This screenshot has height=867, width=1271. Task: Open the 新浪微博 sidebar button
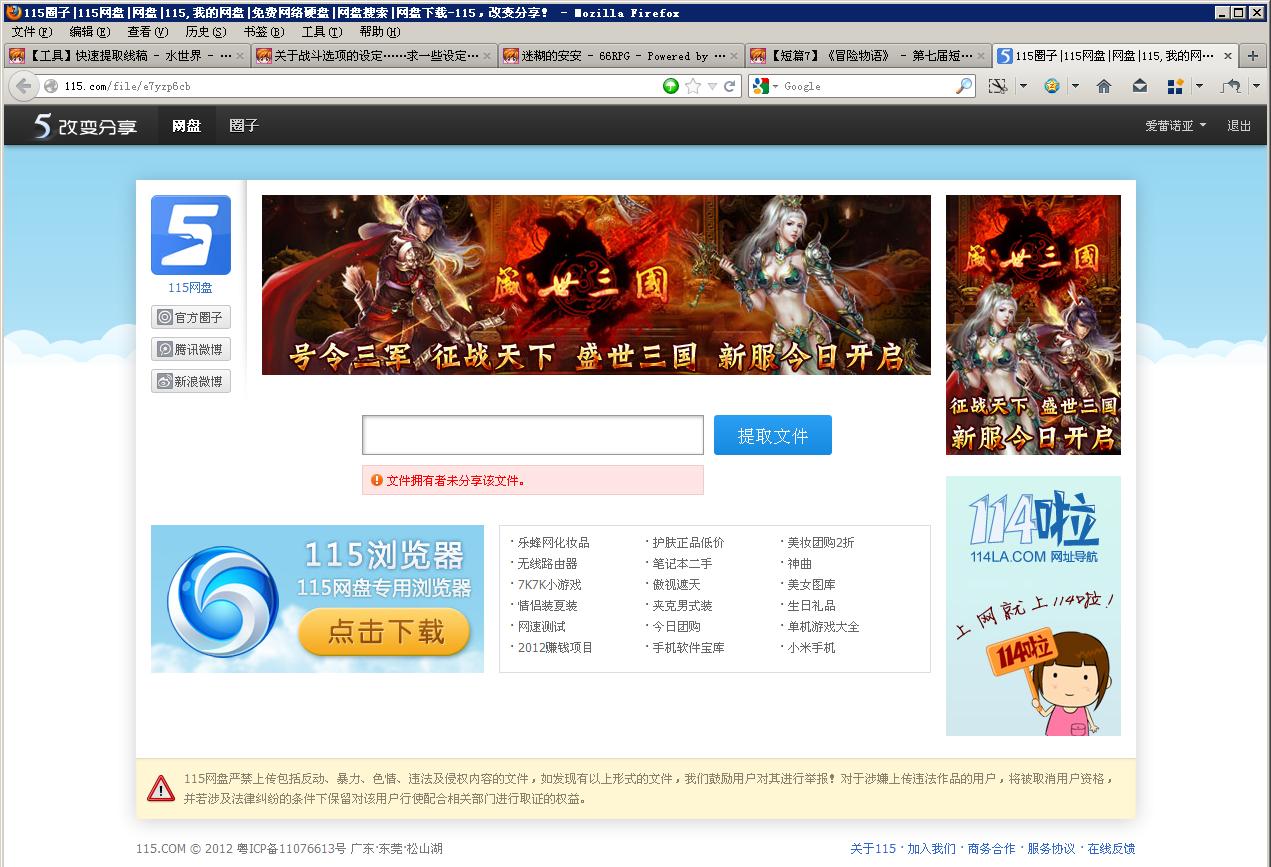point(191,381)
